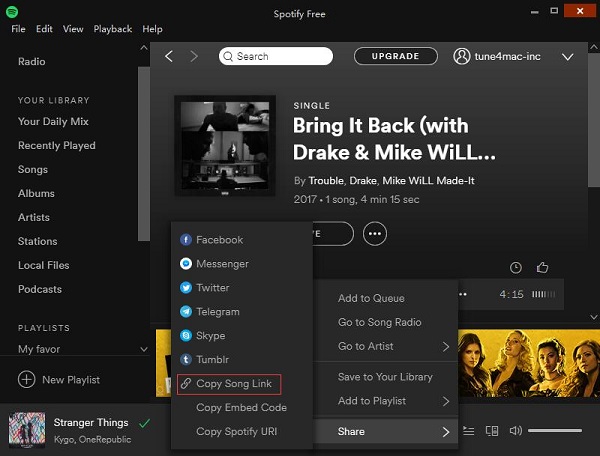Open the File menu
This screenshot has height=456, width=600.
18,29
